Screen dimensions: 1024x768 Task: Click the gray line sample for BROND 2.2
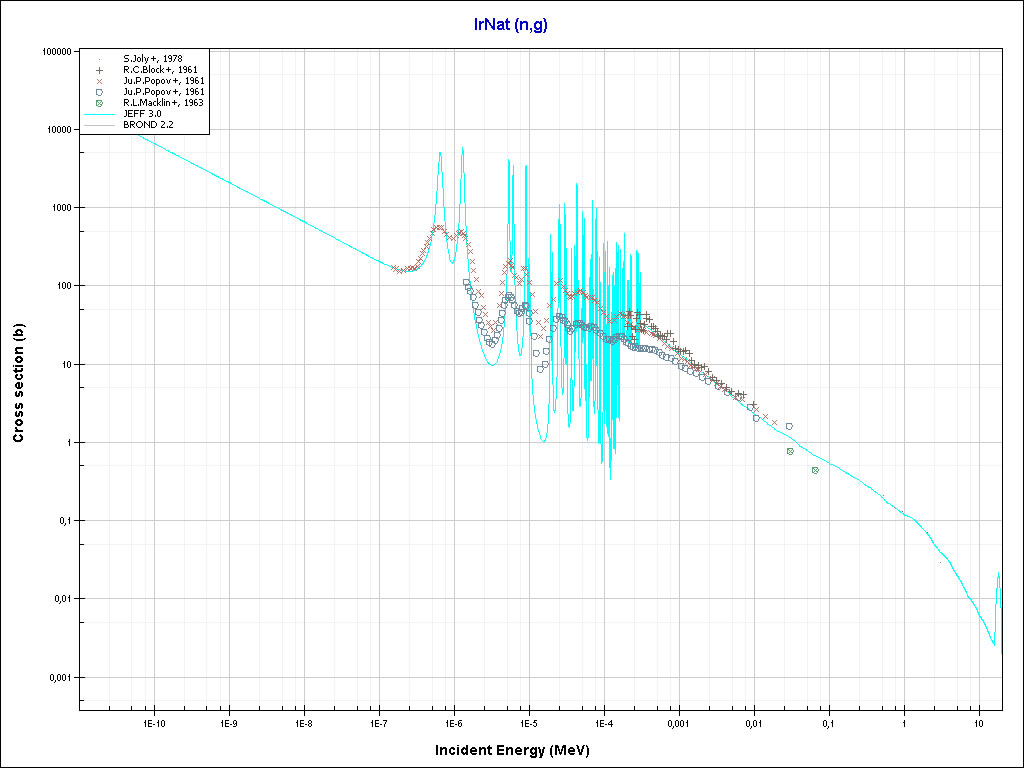pyautogui.click(x=100, y=126)
